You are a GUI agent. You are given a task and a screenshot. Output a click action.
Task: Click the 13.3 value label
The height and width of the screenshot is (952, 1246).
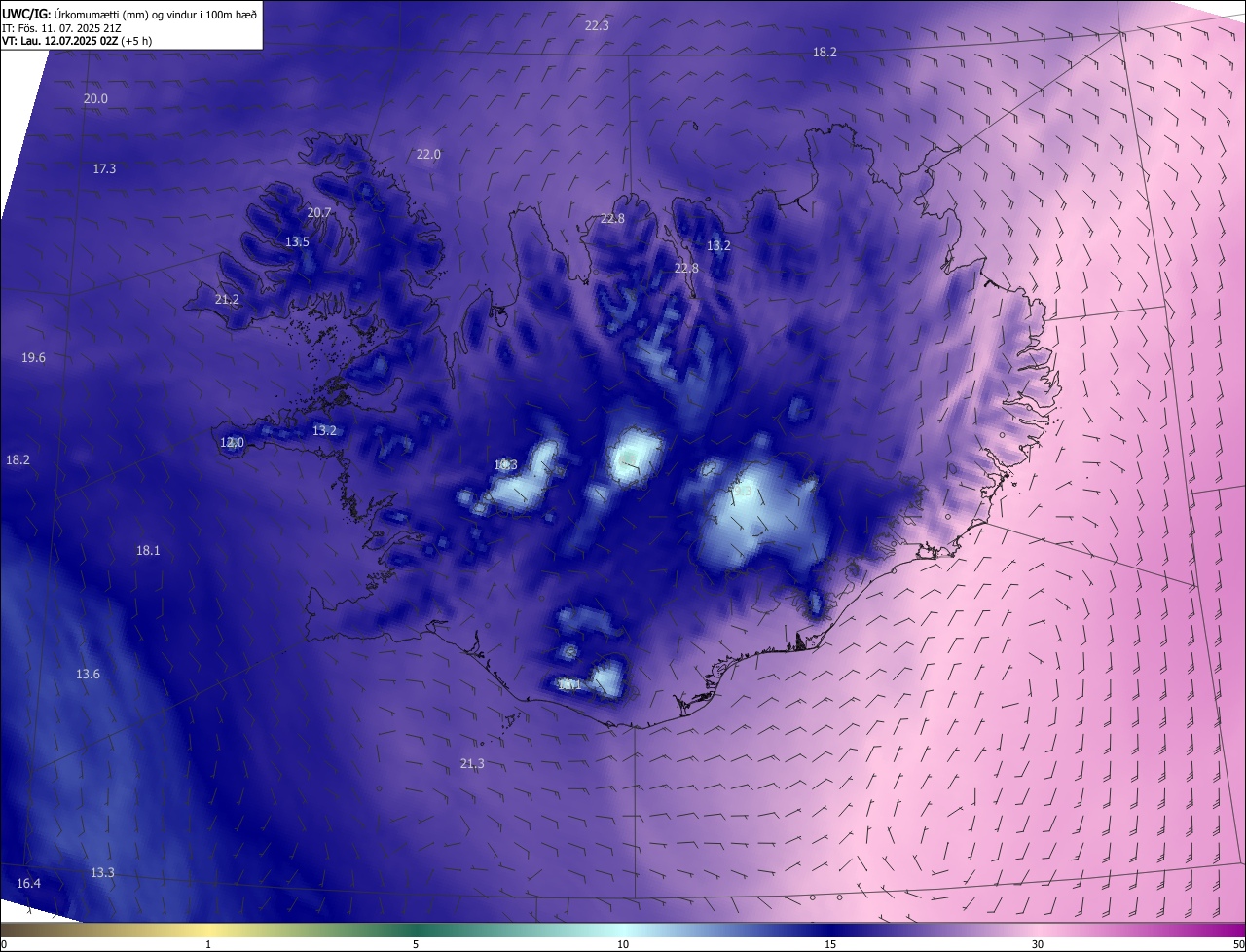coord(102,873)
